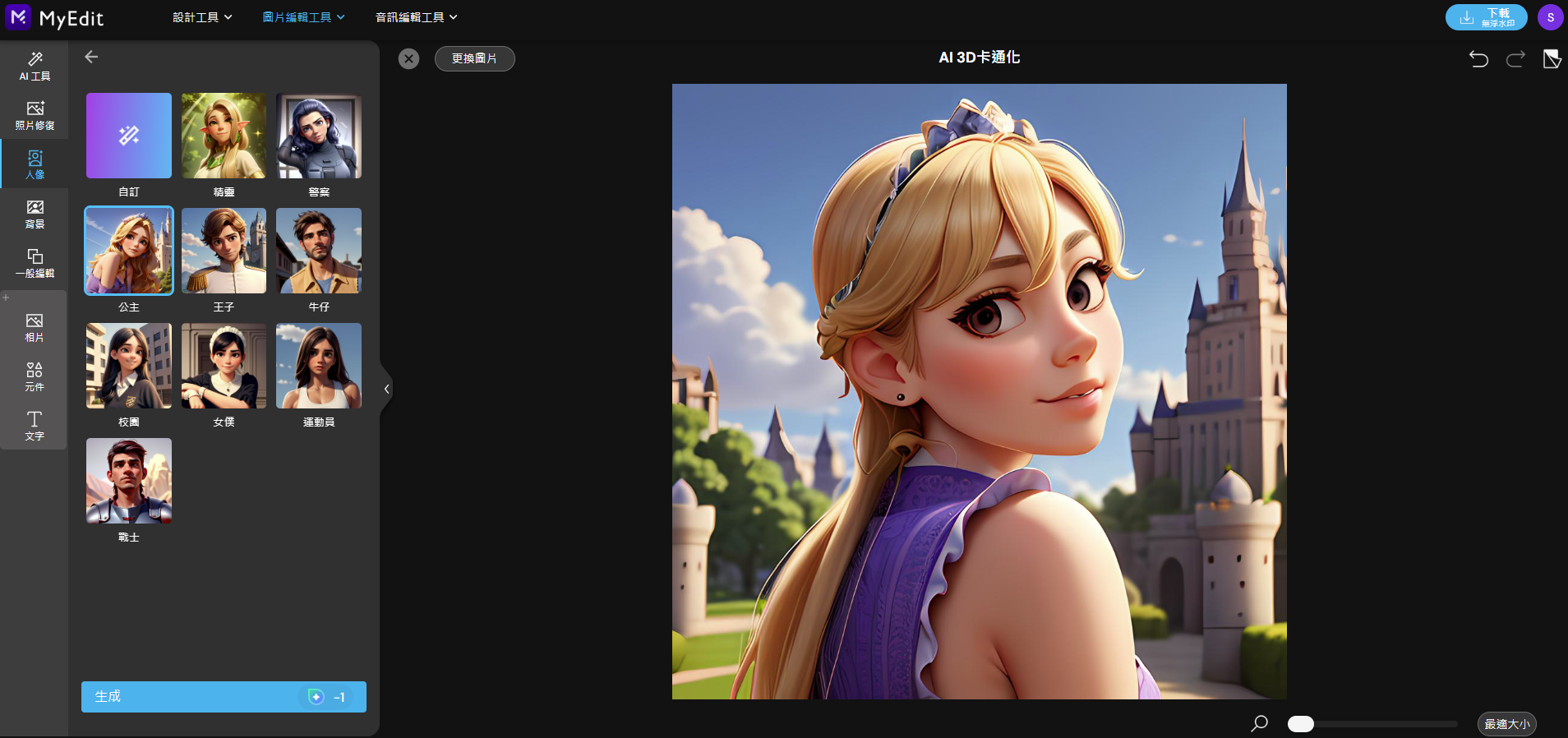Open the AI 工具 sidebar panel
This screenshot has width=1568, height=738.
pyautogui.click(x=35, y=66)
